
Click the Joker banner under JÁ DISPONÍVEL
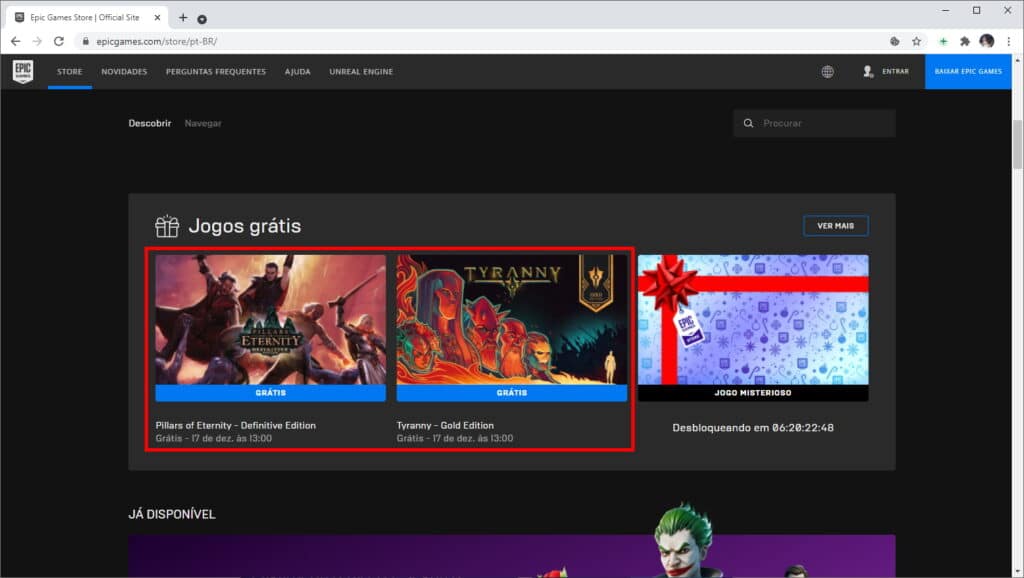[x=511, y=556]
